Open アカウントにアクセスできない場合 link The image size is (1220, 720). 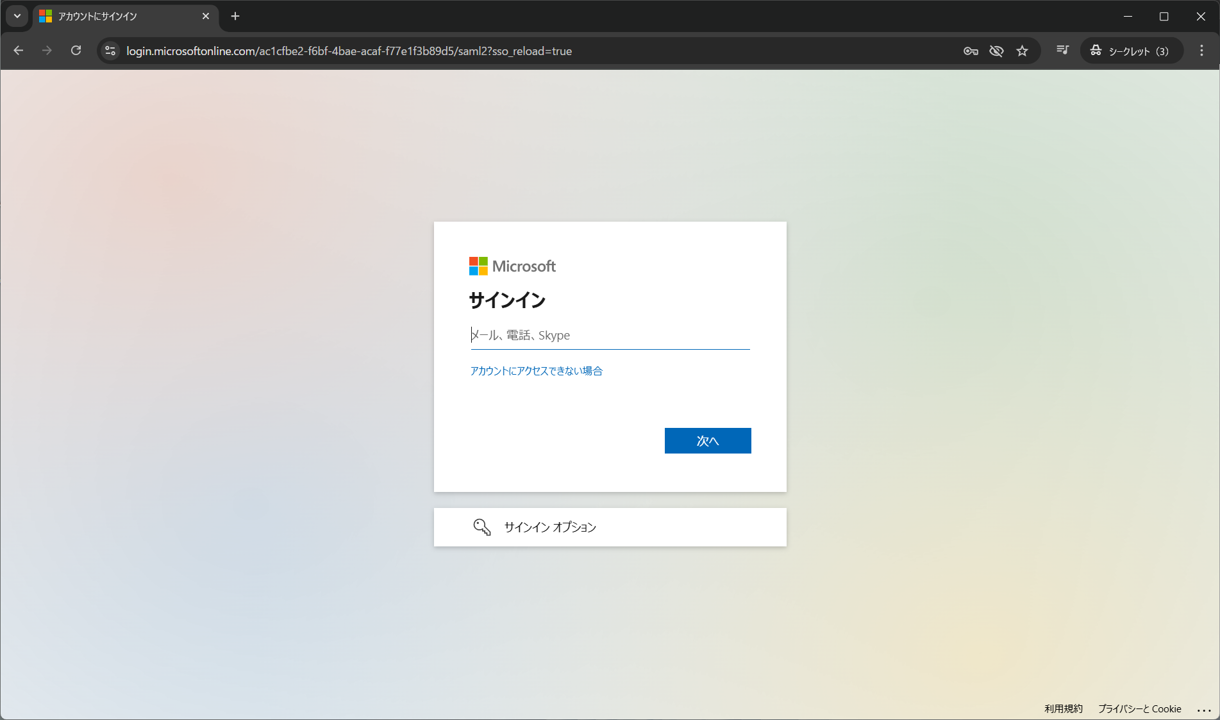[536, 371]
